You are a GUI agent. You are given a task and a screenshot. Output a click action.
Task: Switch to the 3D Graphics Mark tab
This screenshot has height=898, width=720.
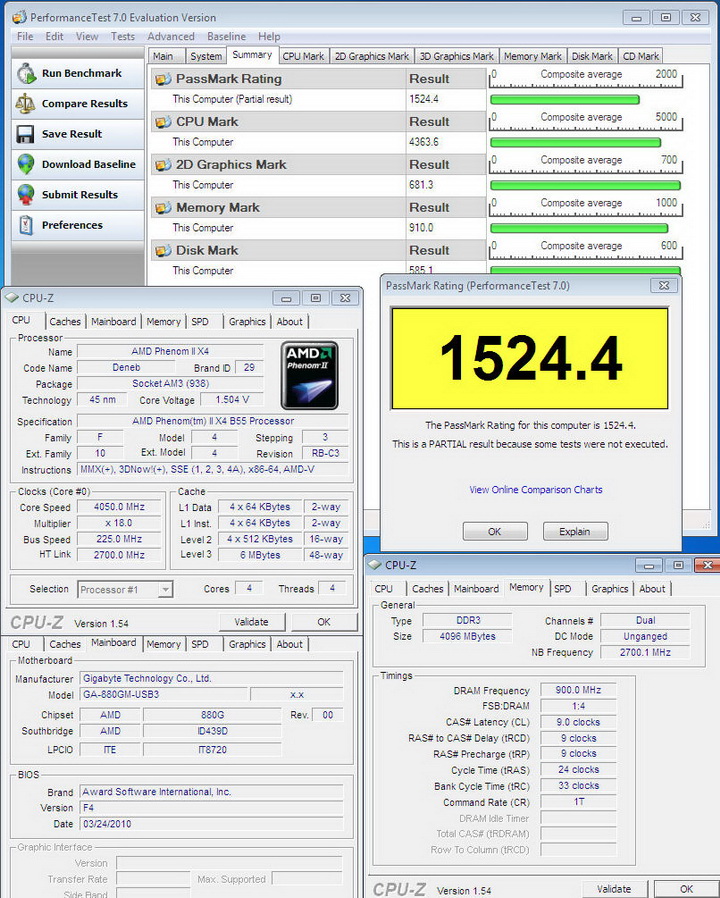click(x=457, y=56)
